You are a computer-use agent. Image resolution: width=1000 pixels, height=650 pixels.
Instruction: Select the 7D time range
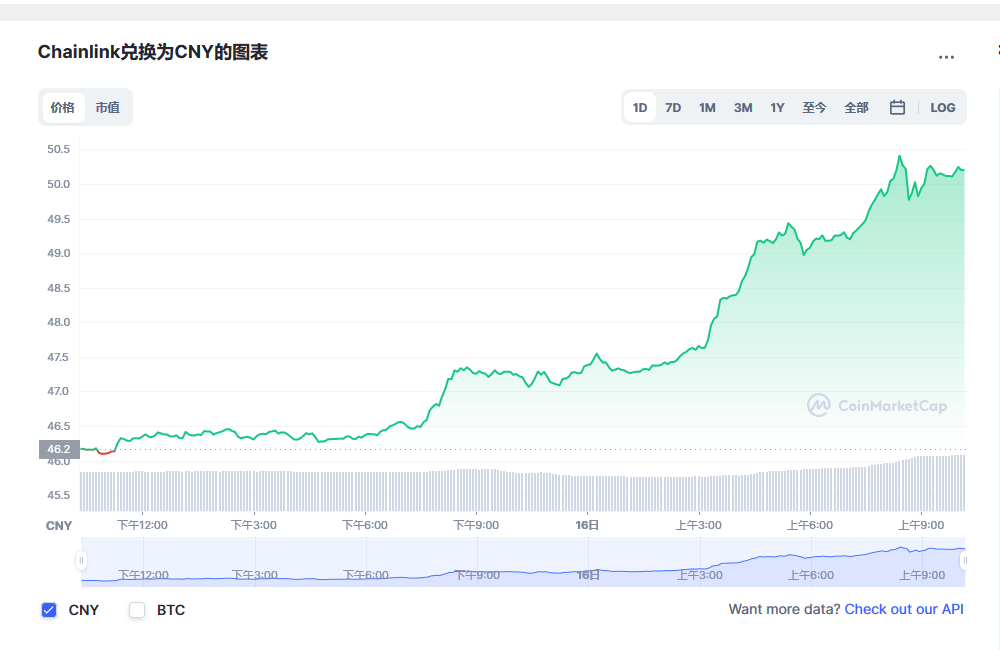(x=673, y=108)
